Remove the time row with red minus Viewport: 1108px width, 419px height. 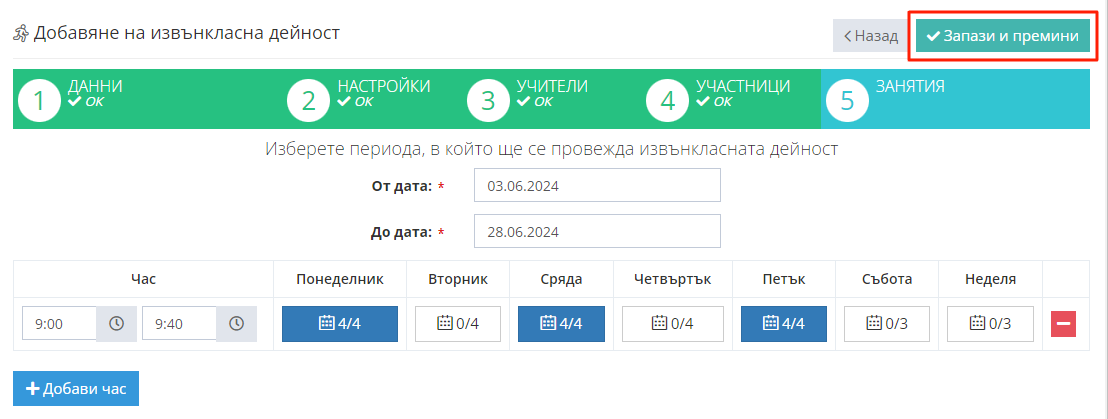[x=1063, y=324]
